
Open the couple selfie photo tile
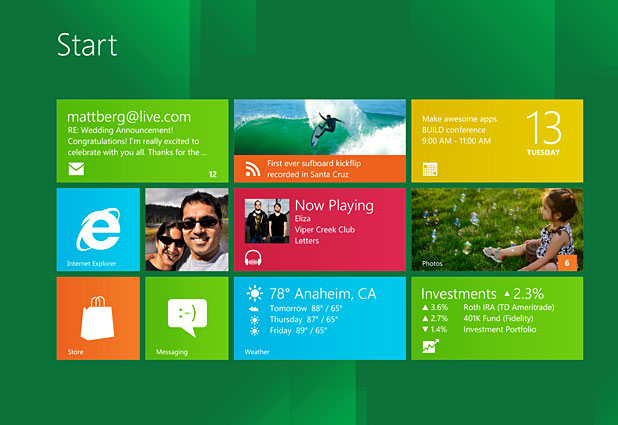point(187,230)
